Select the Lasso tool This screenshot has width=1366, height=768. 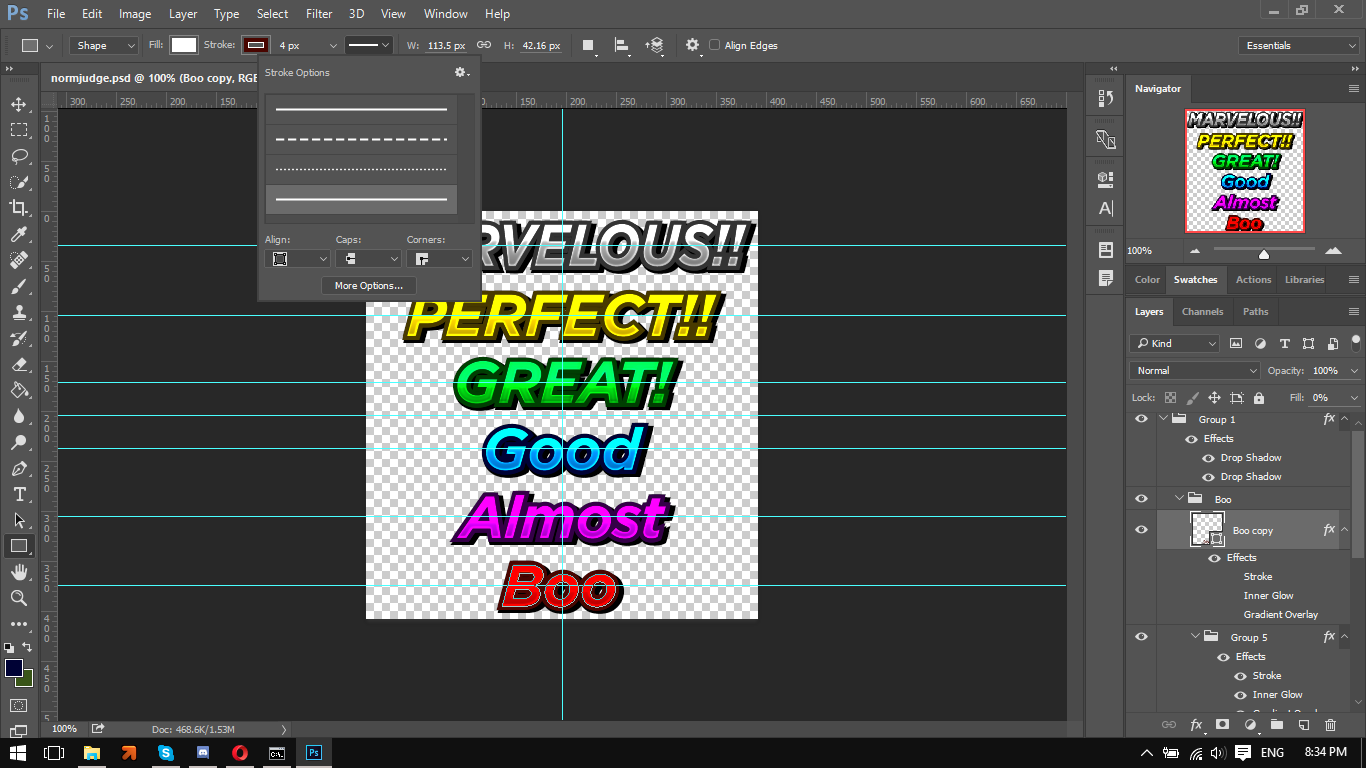coord(19,156)
